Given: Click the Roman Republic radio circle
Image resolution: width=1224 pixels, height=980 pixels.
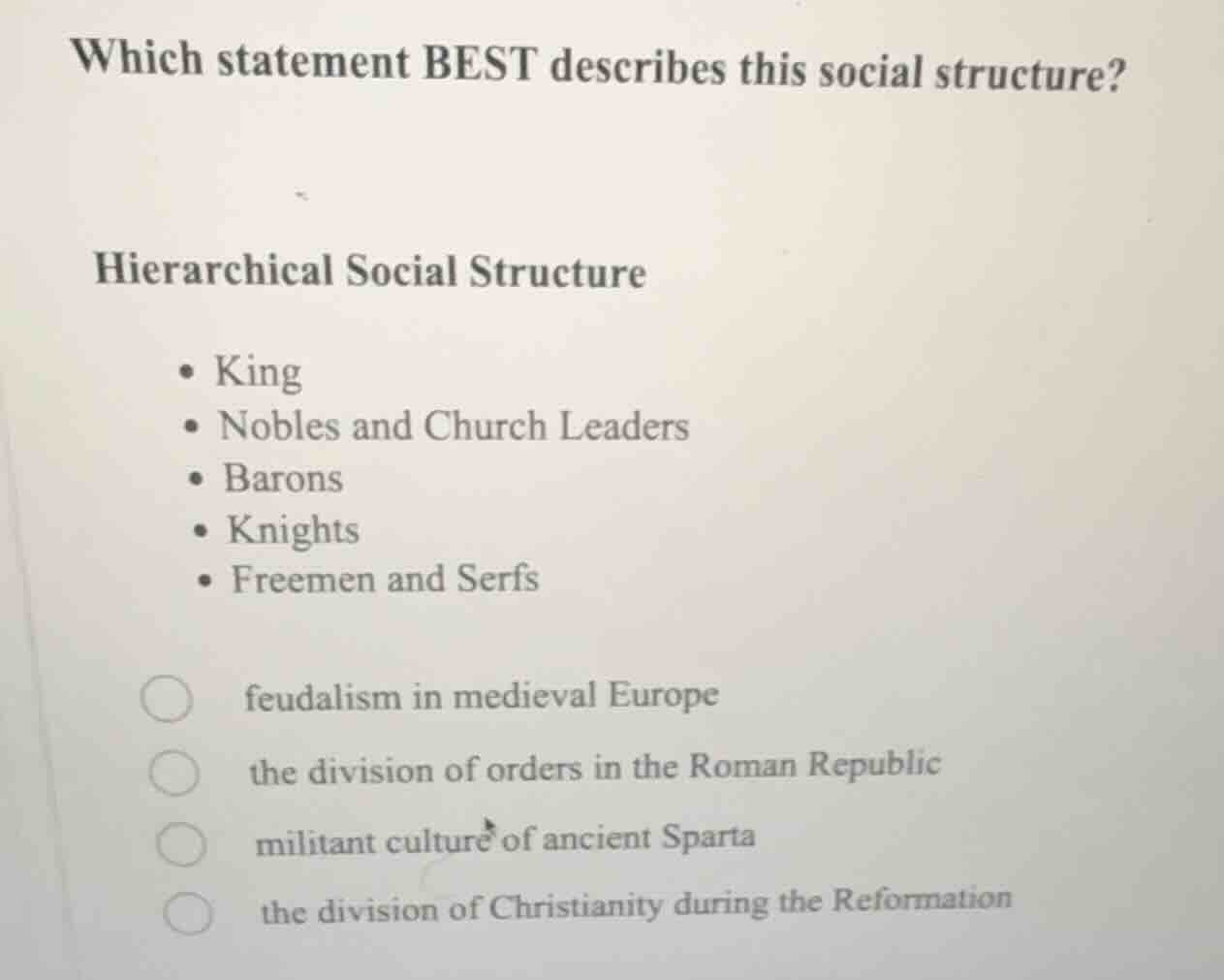Looking at the screenshot, I should pyautogui.click(x=176, y=773).
